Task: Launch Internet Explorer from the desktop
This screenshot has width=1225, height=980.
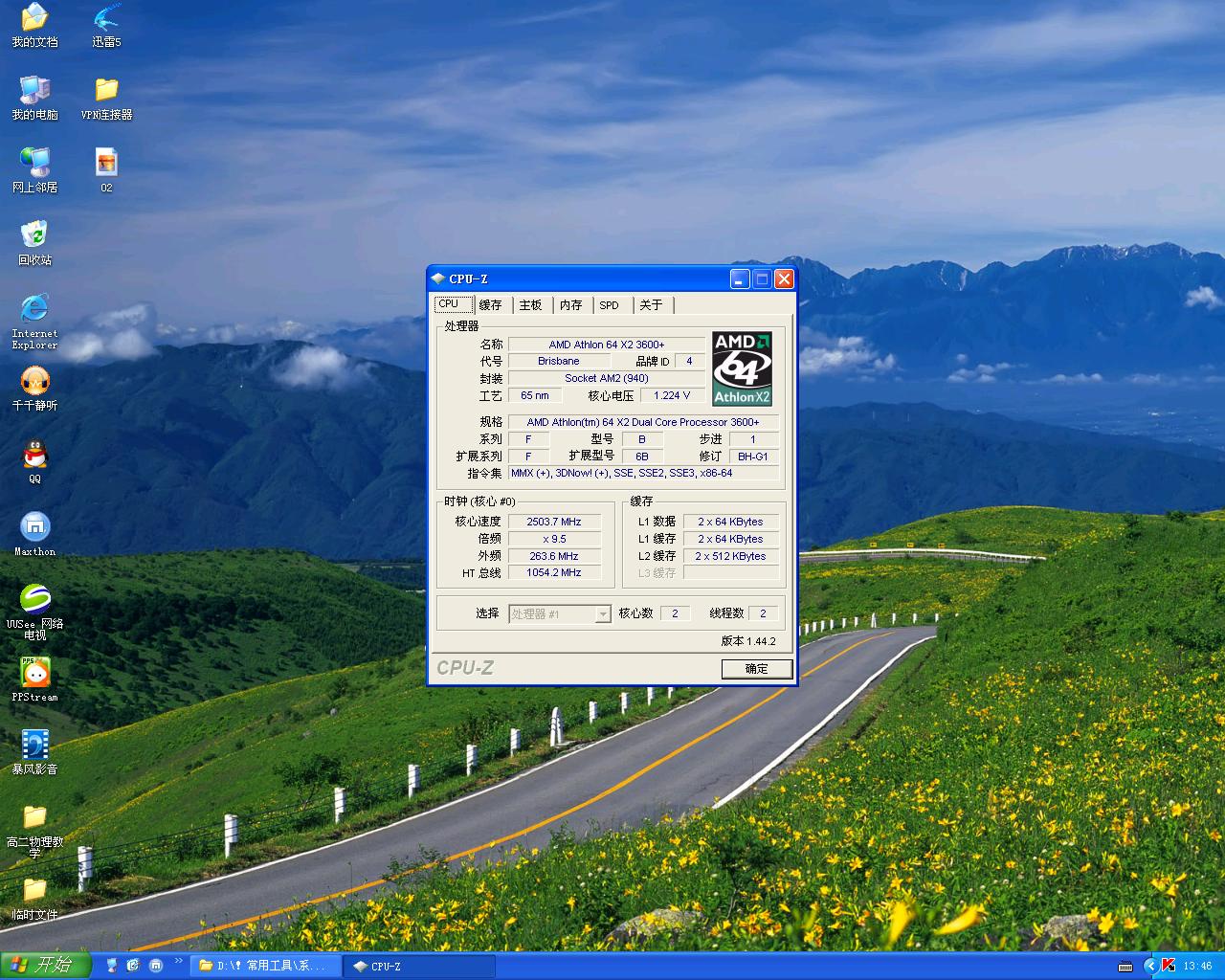Action: [x=34, y=309]
